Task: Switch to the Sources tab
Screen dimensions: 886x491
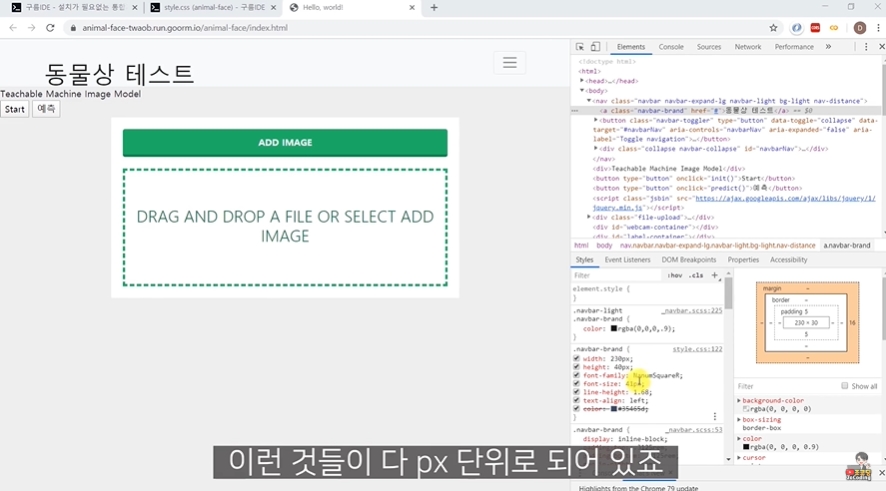Action: [709, 47]
